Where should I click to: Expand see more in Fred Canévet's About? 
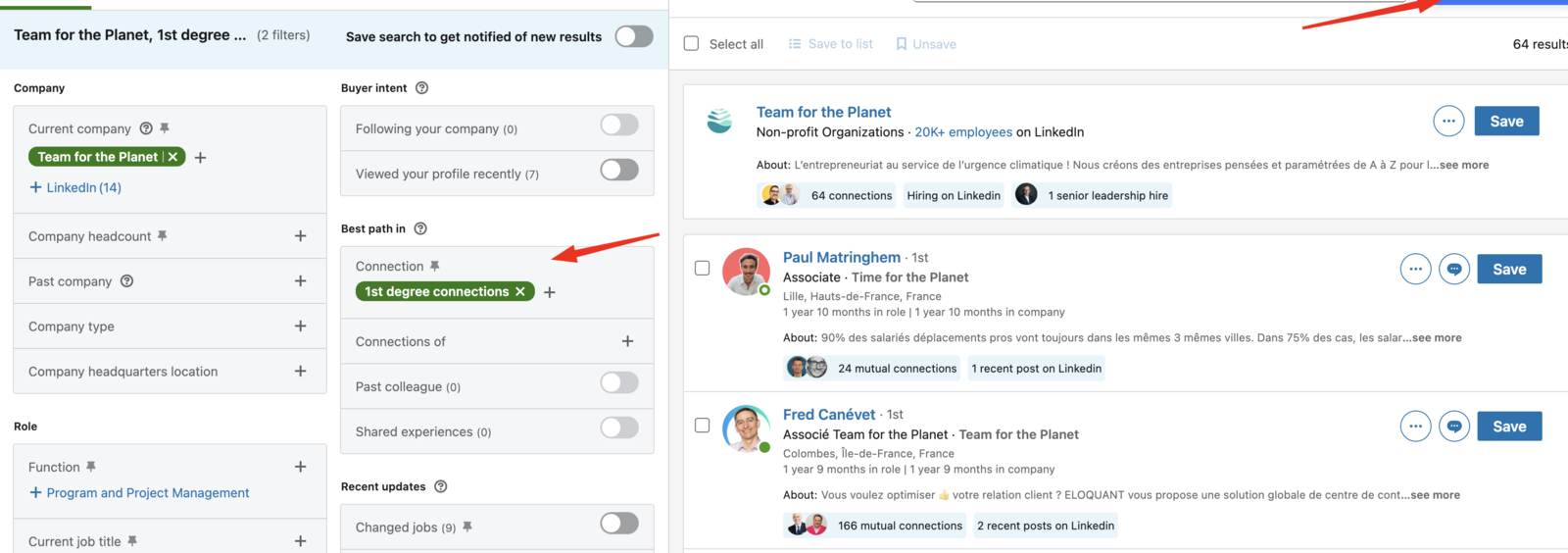coord(1435,494)
